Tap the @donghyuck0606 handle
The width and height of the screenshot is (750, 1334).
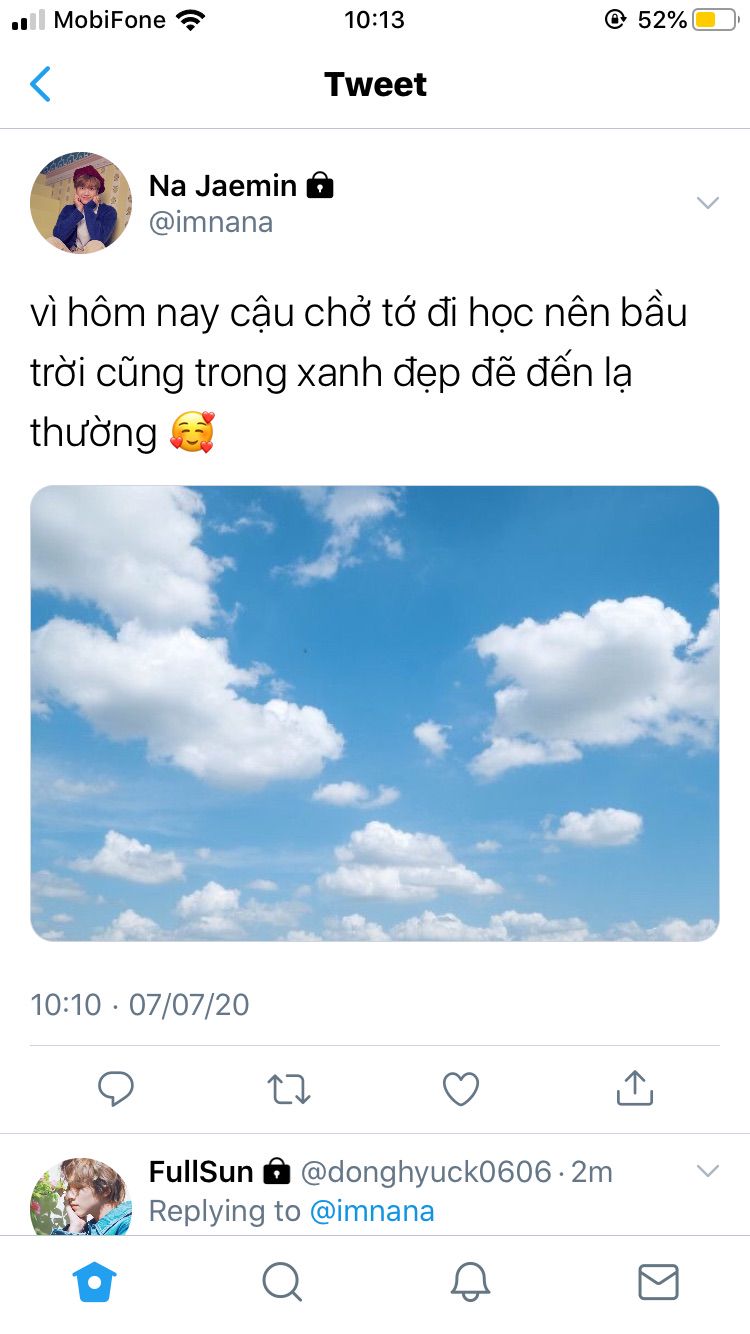(426, 1171)
